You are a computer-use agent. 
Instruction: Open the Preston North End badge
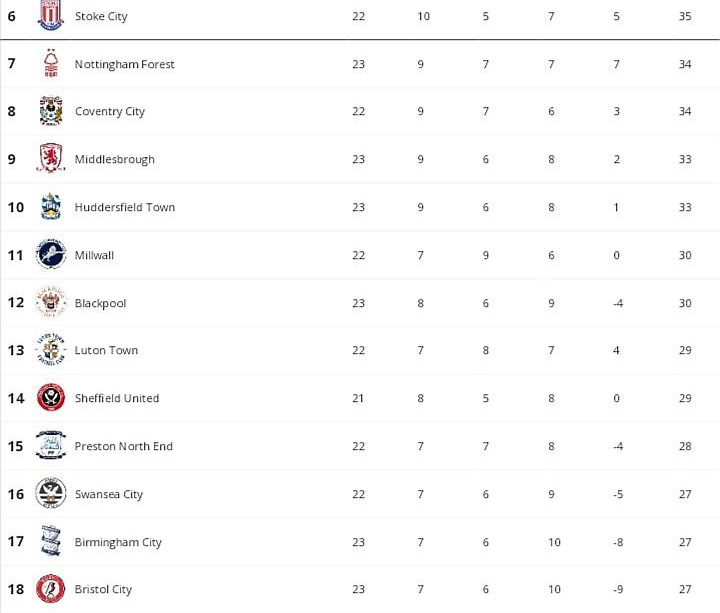click(50, 446)
